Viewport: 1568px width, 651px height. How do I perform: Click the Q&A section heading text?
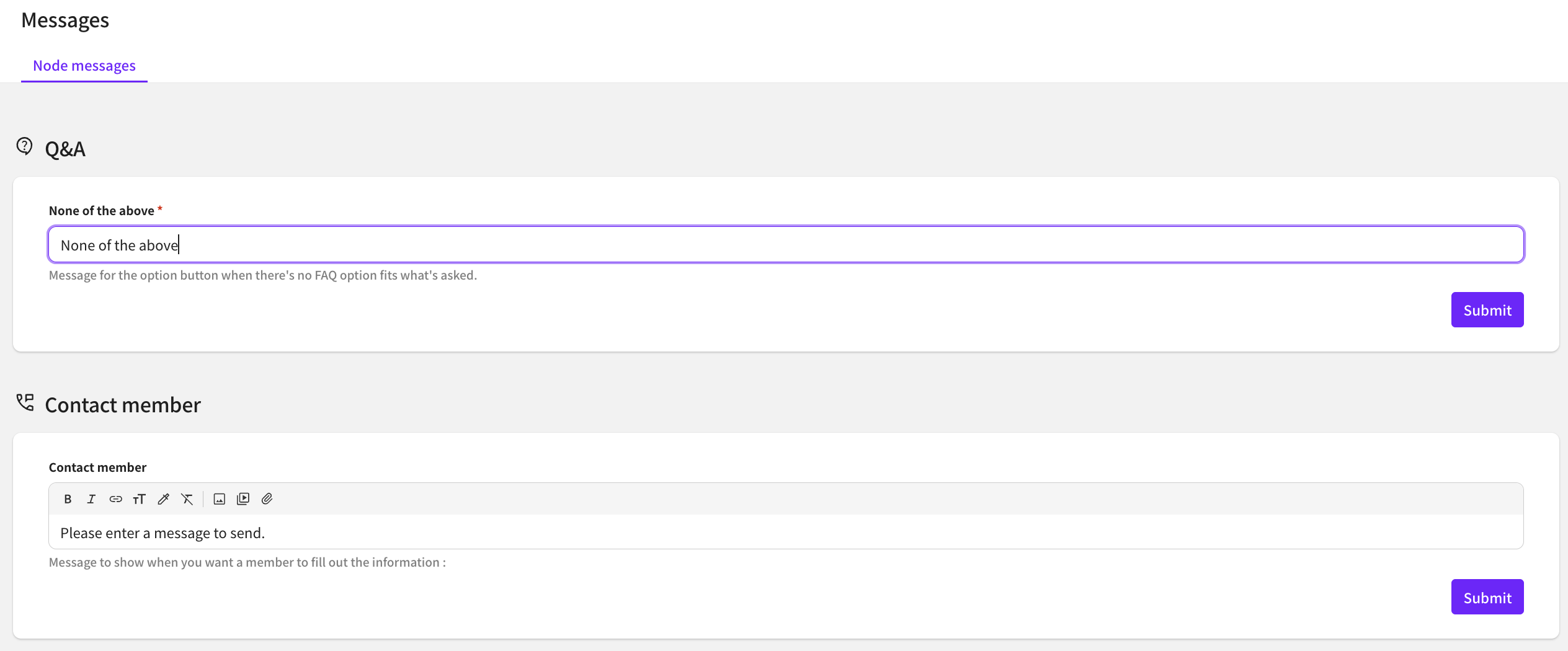click(x=65, y=149)
